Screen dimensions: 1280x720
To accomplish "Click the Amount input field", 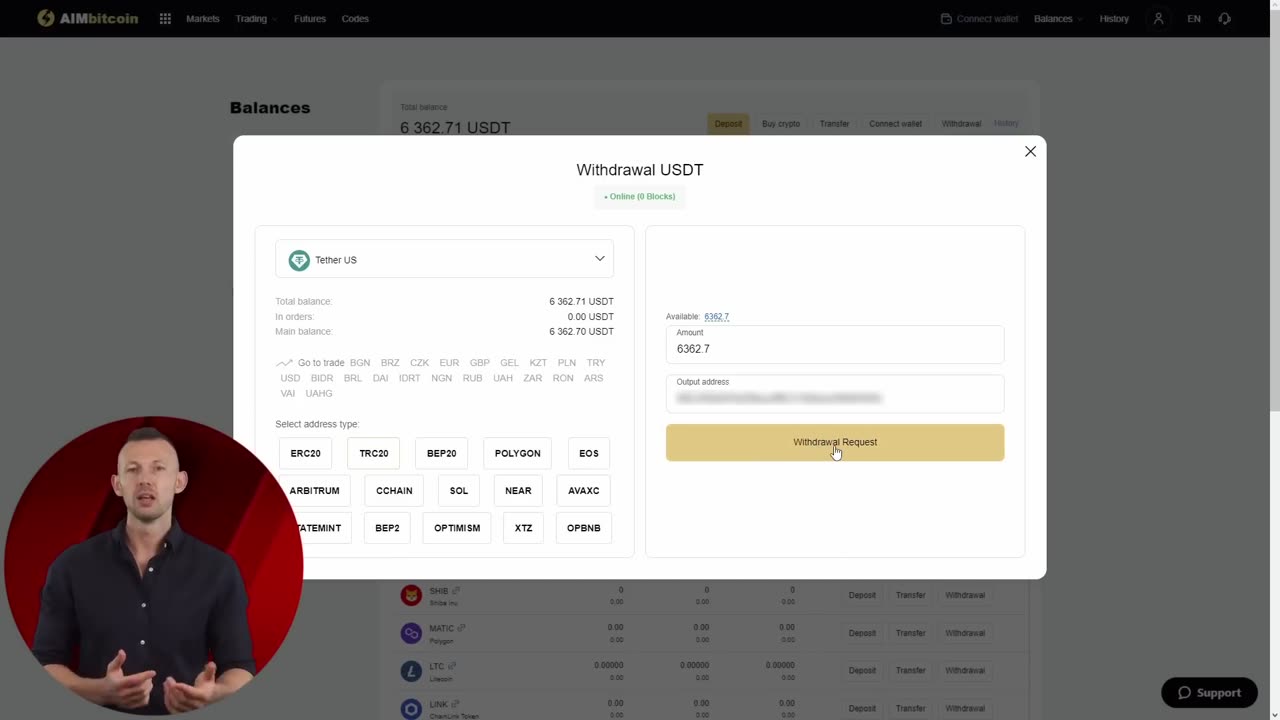I will pos(835,344).
